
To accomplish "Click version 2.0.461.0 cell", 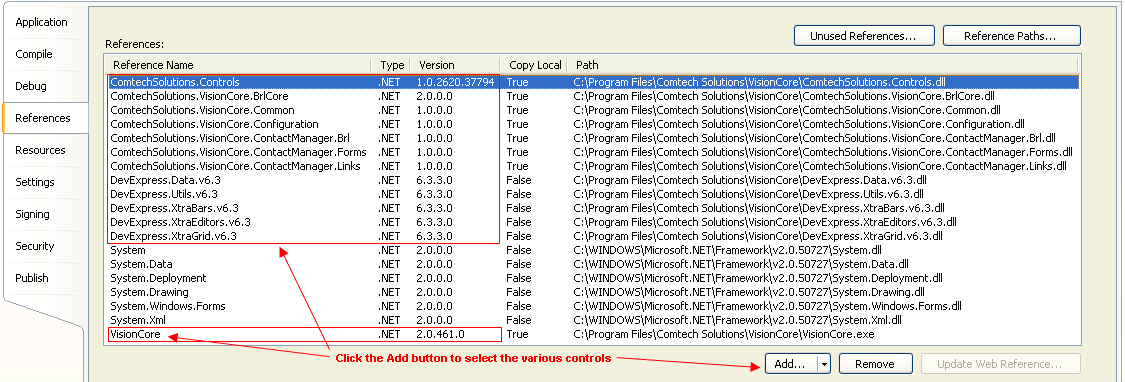I will [x=441, y=334].
